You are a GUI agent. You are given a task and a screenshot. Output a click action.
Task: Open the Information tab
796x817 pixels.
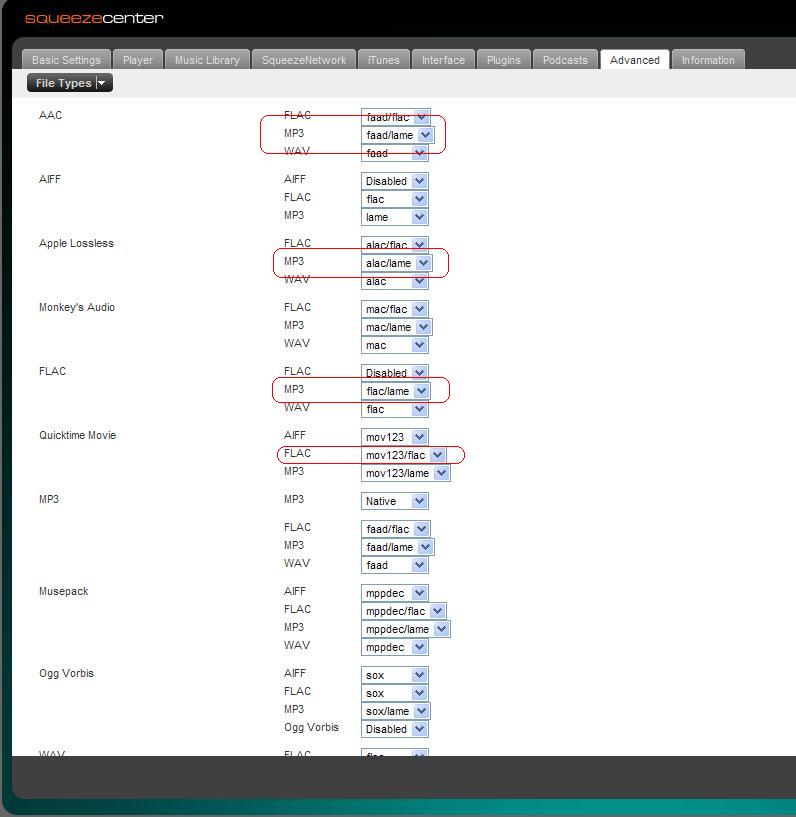click(708, 60)
